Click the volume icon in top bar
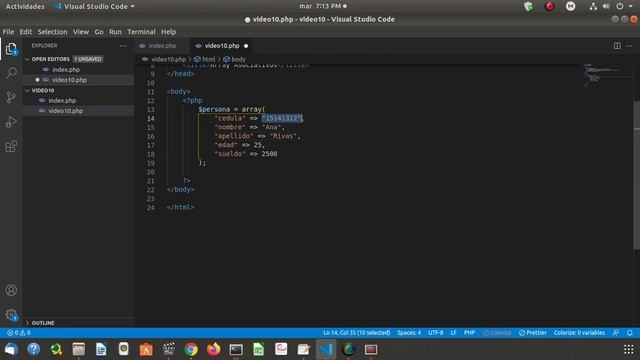 606,7
